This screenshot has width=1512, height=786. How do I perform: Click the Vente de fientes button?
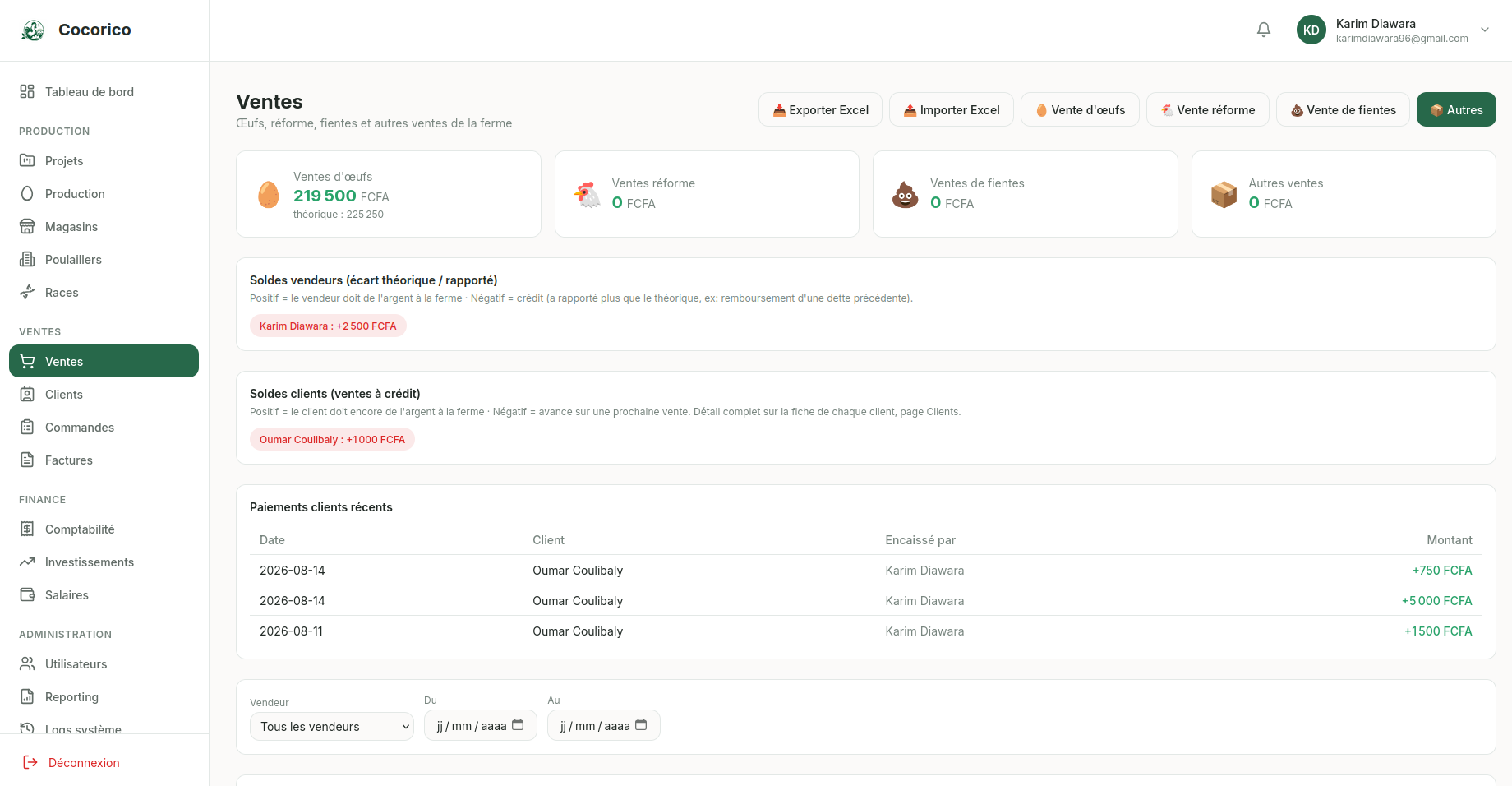1343,109
